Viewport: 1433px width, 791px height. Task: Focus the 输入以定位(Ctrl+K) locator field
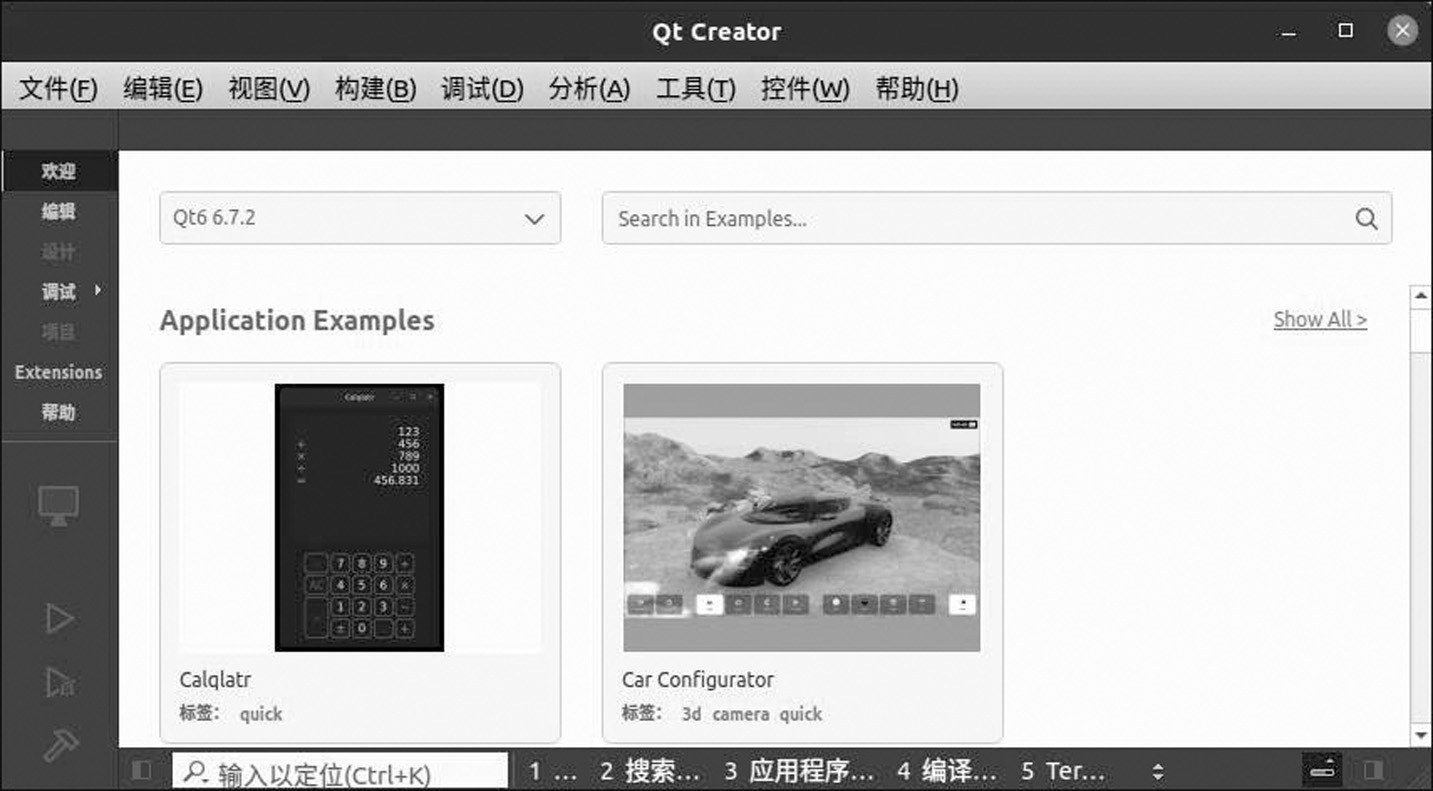341,772
